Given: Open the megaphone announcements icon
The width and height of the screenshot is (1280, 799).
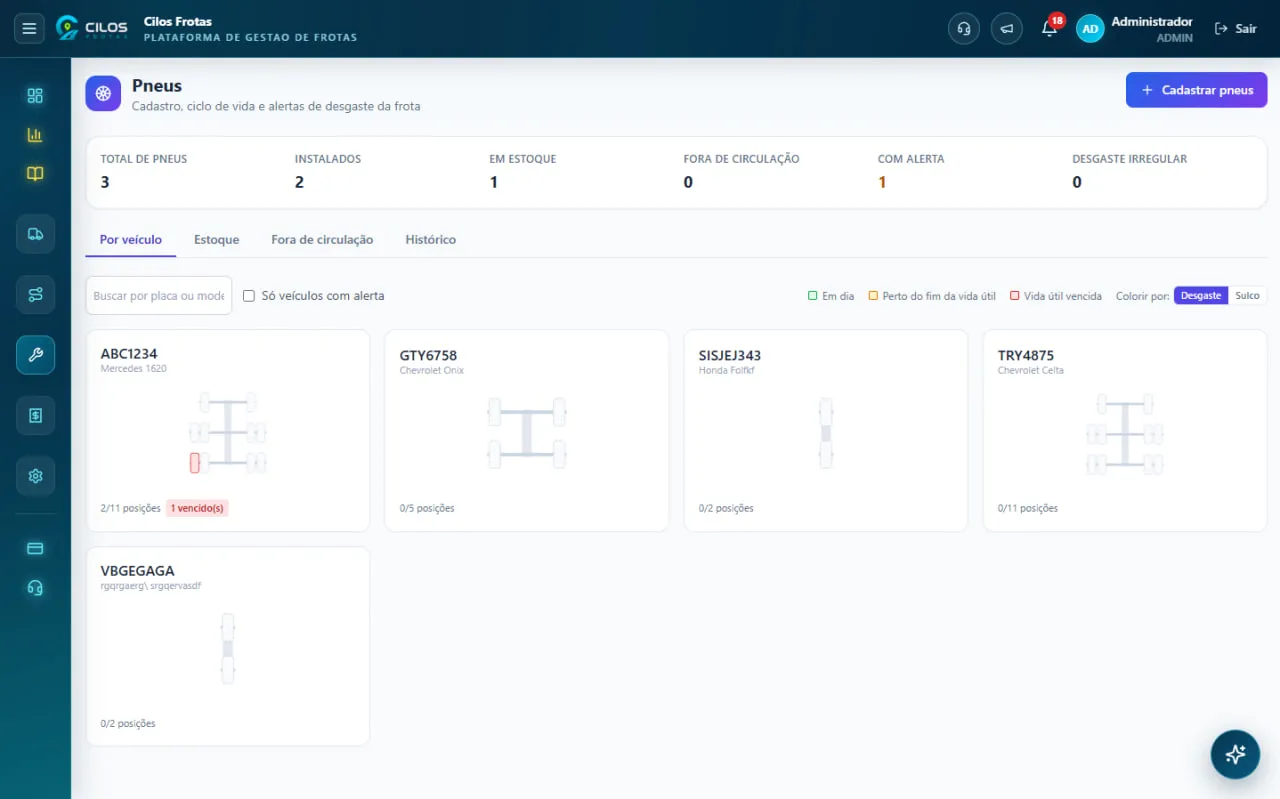Looking at the screenshot, I should (1007, 29).
